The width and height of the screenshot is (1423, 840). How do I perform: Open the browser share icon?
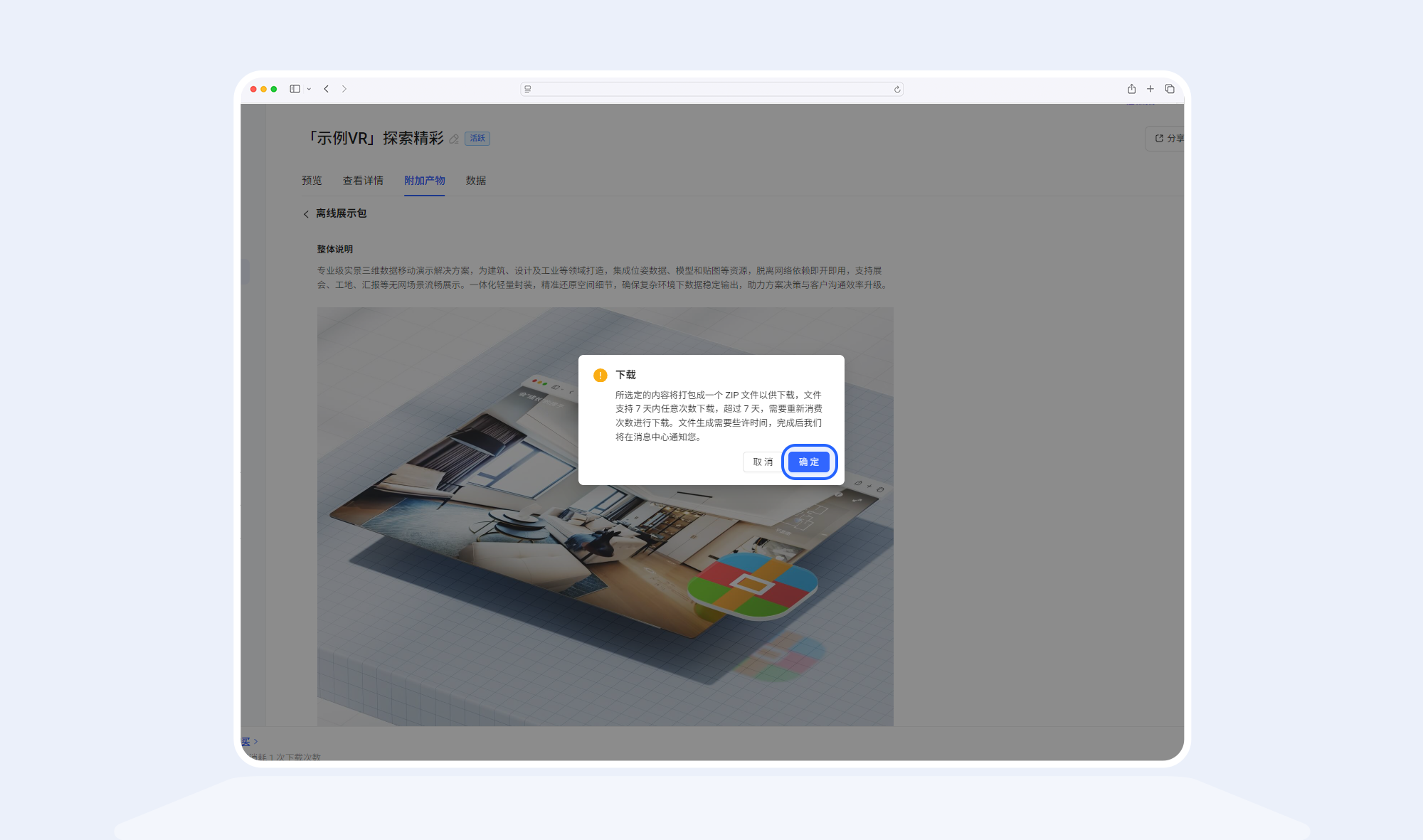pyautogui.click(x=1131, y=89)
